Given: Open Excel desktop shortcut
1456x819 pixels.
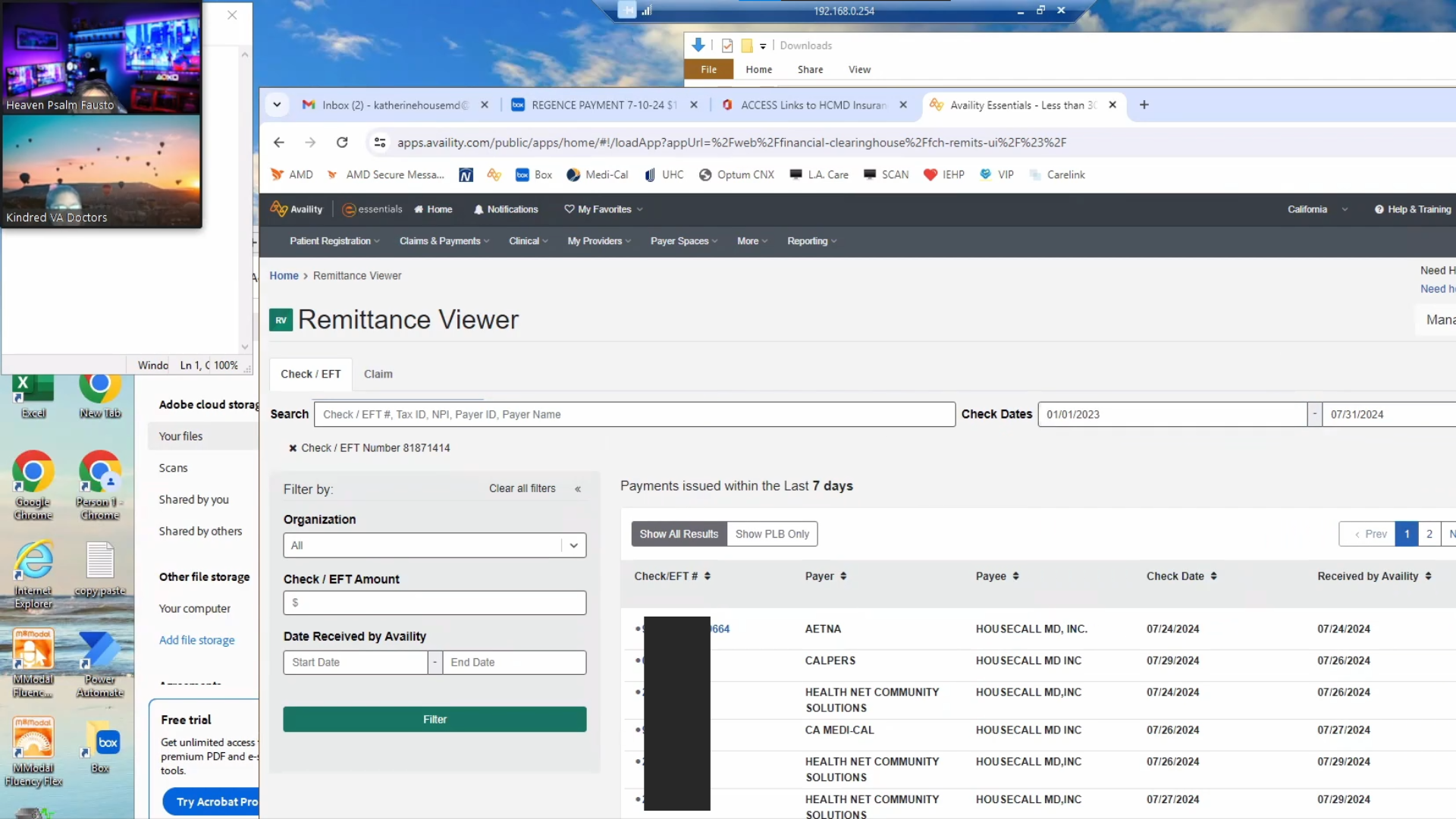Looking at the screenshot, I should (x=33, y=393).
